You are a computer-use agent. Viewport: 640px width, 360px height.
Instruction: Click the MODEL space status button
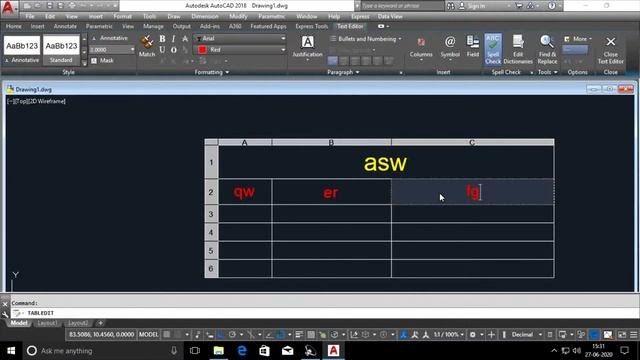pyautogui.click(x=148, y=335)
